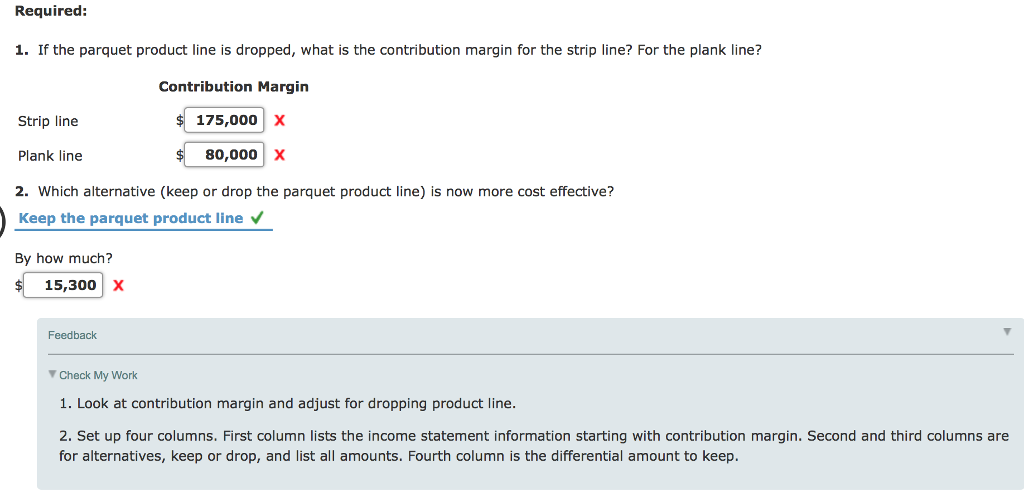Screen dimensions: 1024x502
Task: Click the By how much amount field
Action: (x=63, y=285)
